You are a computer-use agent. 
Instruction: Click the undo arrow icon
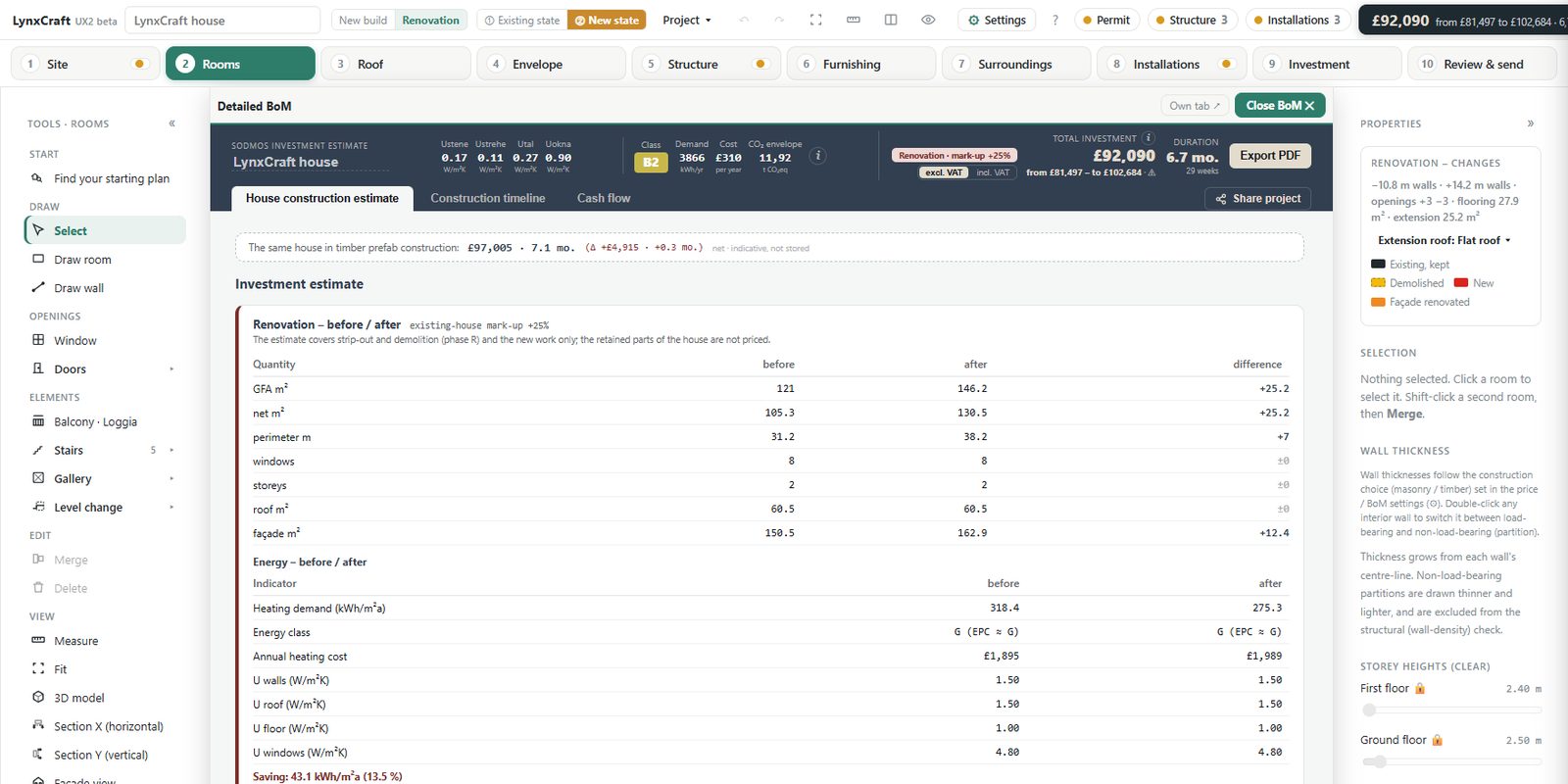744,20
